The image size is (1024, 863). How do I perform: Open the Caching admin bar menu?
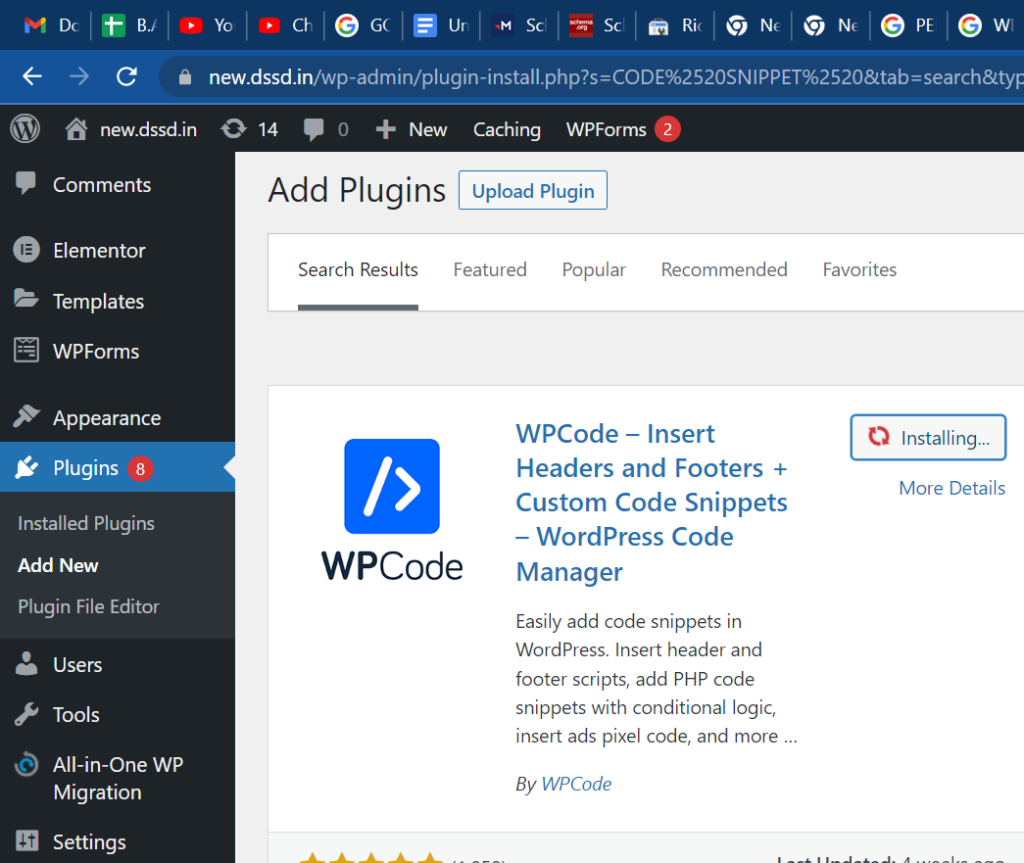coord(507,129)
